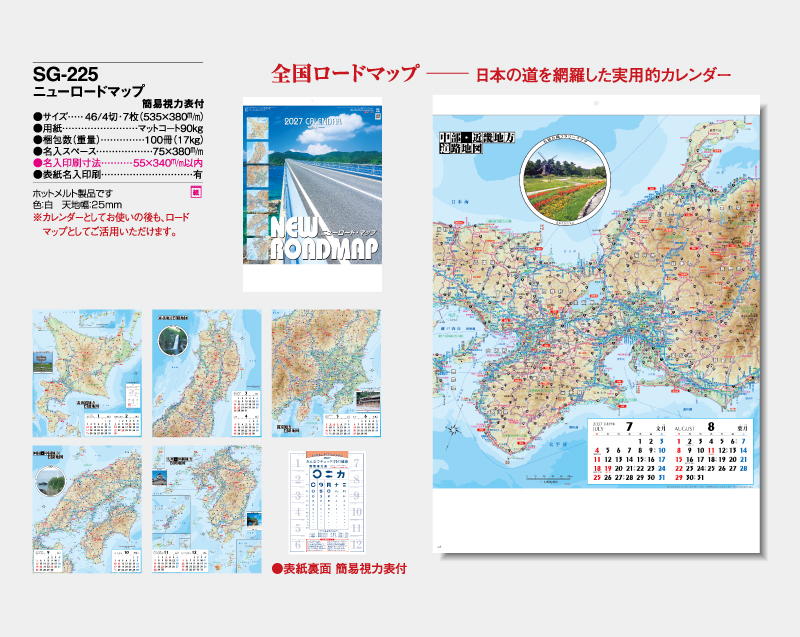Click the サイズ 46/4切・7枚 spec line
Screen dimensions: 800x637
[118, 117]
